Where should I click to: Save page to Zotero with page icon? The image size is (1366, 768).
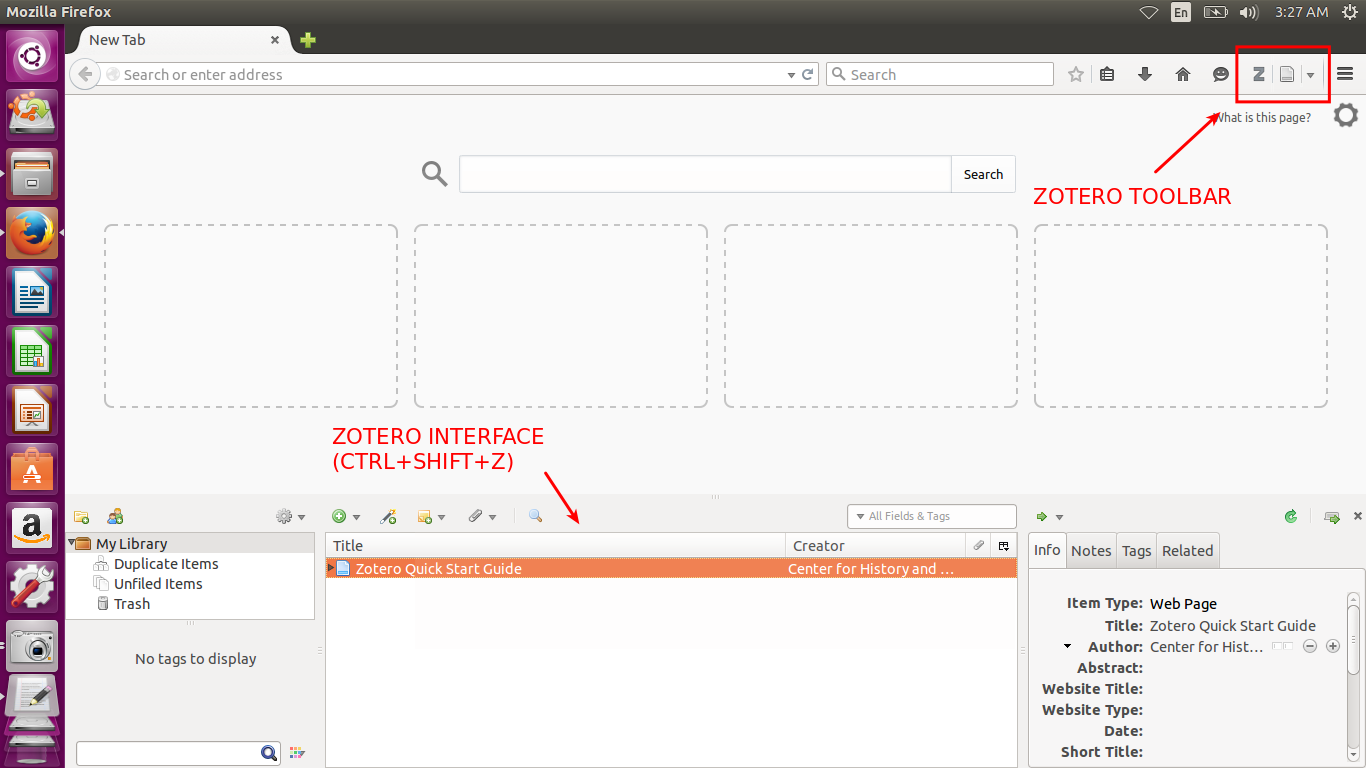coord(1287,74)
